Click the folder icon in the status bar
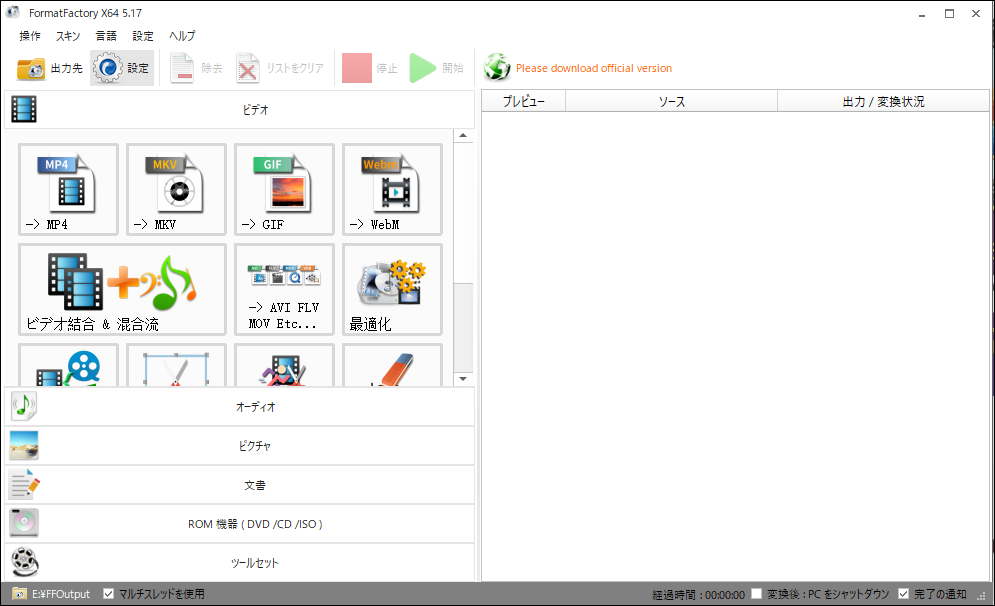Screen dimensions: 995x606 pos(20,594)
